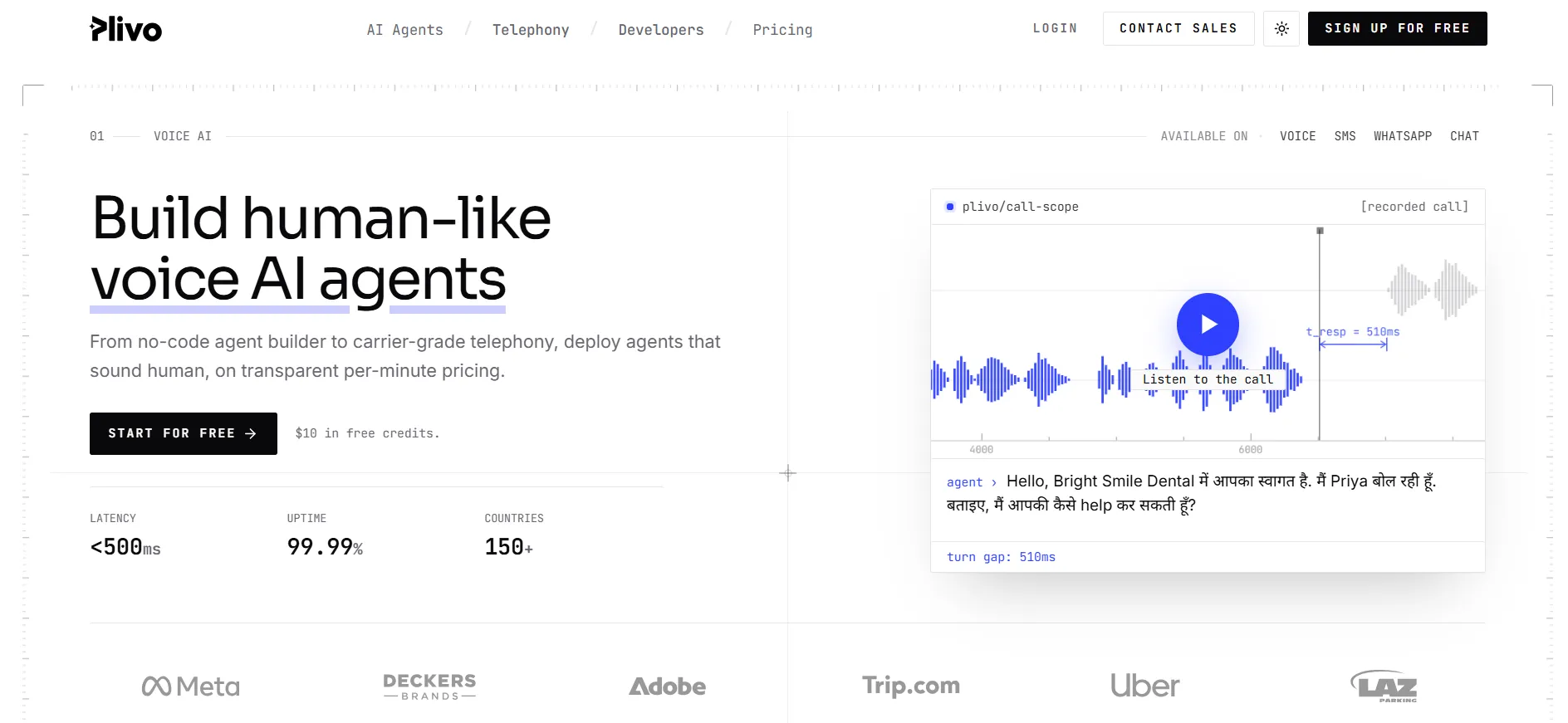Screen dimensions: 1568x723
Task: Open the AI Agents menu
Action: coord(405,30)
